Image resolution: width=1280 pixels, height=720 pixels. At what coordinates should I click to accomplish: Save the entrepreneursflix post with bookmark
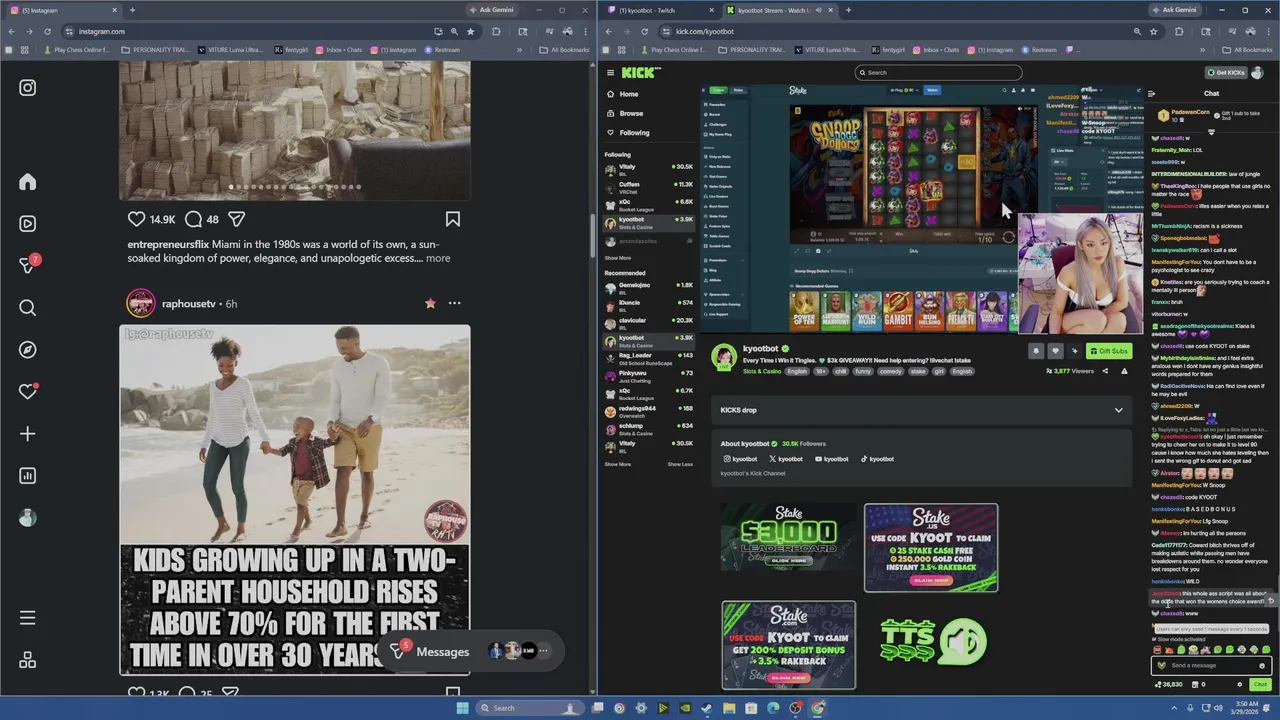tap(453, 219)
